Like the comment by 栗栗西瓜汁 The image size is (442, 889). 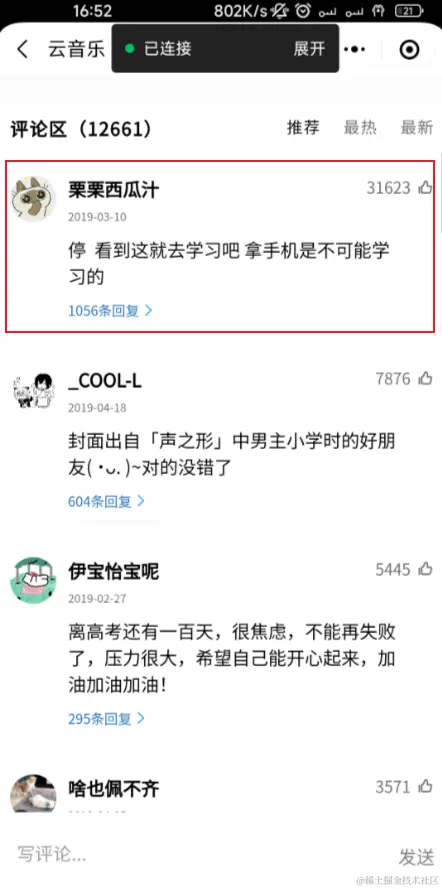(x=425, y=187)
